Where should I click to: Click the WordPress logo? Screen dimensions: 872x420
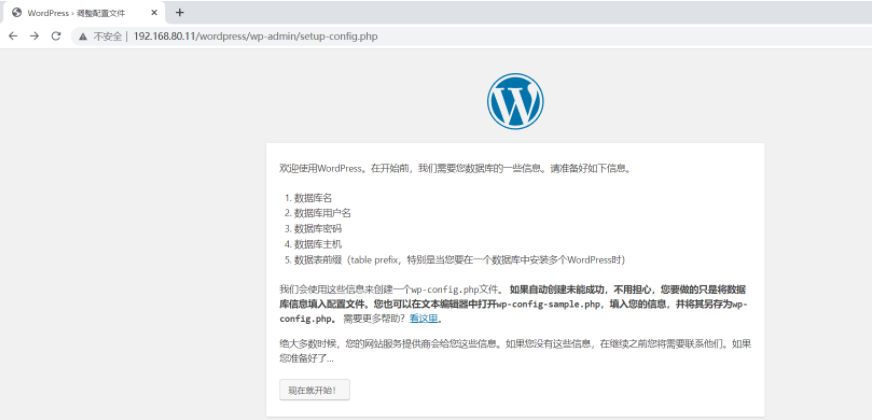click(x=515, y=101)
